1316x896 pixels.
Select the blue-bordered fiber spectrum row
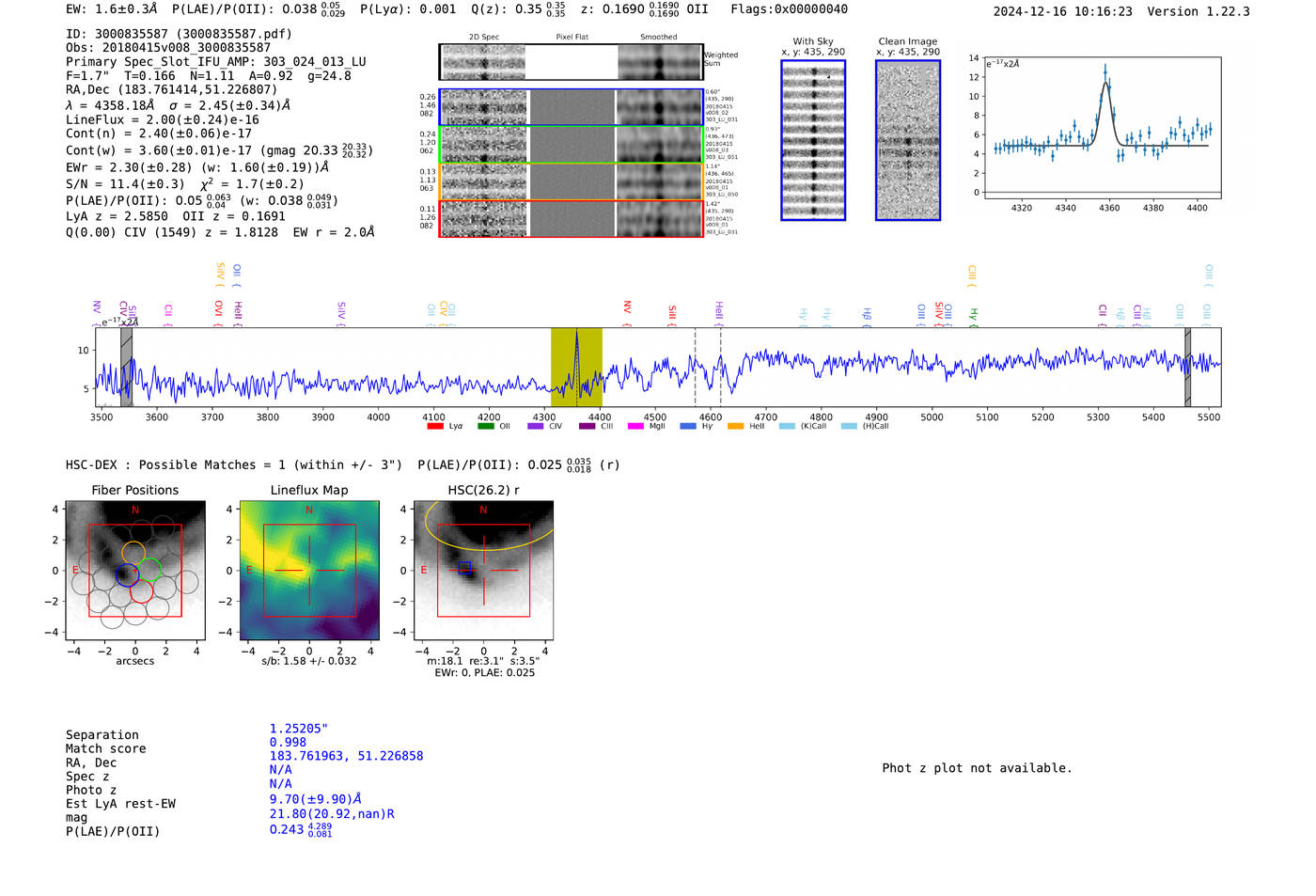coord(571,107)
